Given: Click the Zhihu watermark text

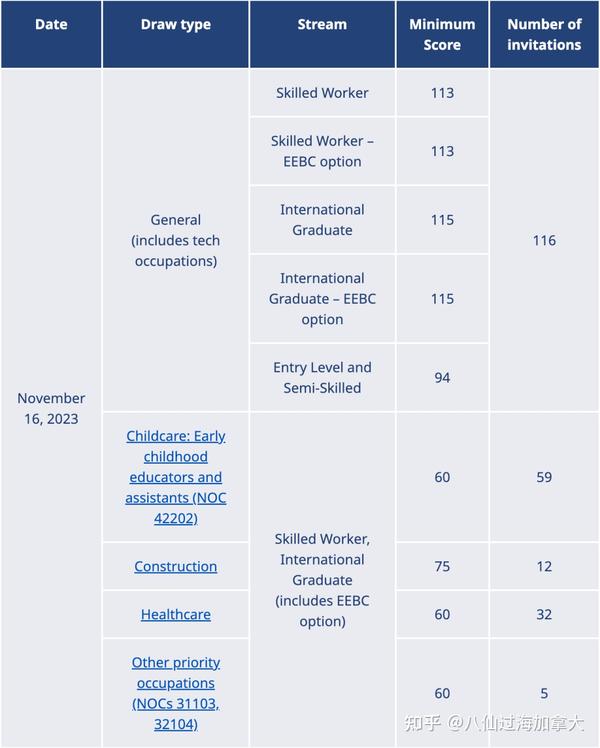Looking at the screenshot, I should 494,723.
